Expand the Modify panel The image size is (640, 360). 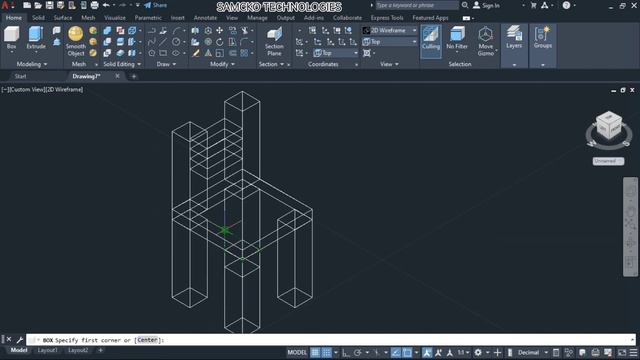click(222, 64)
